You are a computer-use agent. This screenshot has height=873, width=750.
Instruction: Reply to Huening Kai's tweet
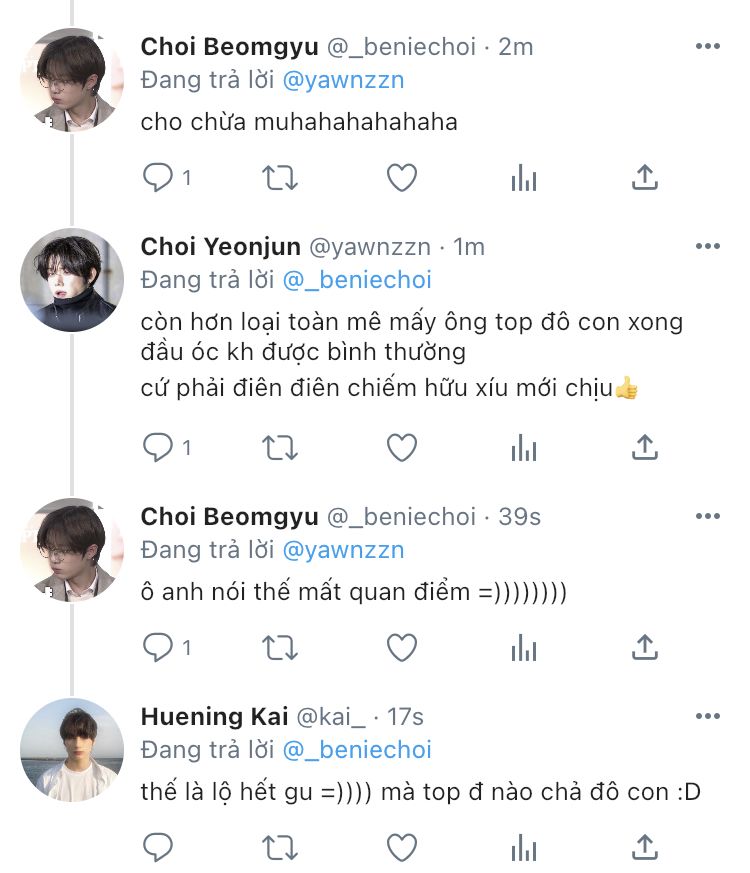point(159,848)
